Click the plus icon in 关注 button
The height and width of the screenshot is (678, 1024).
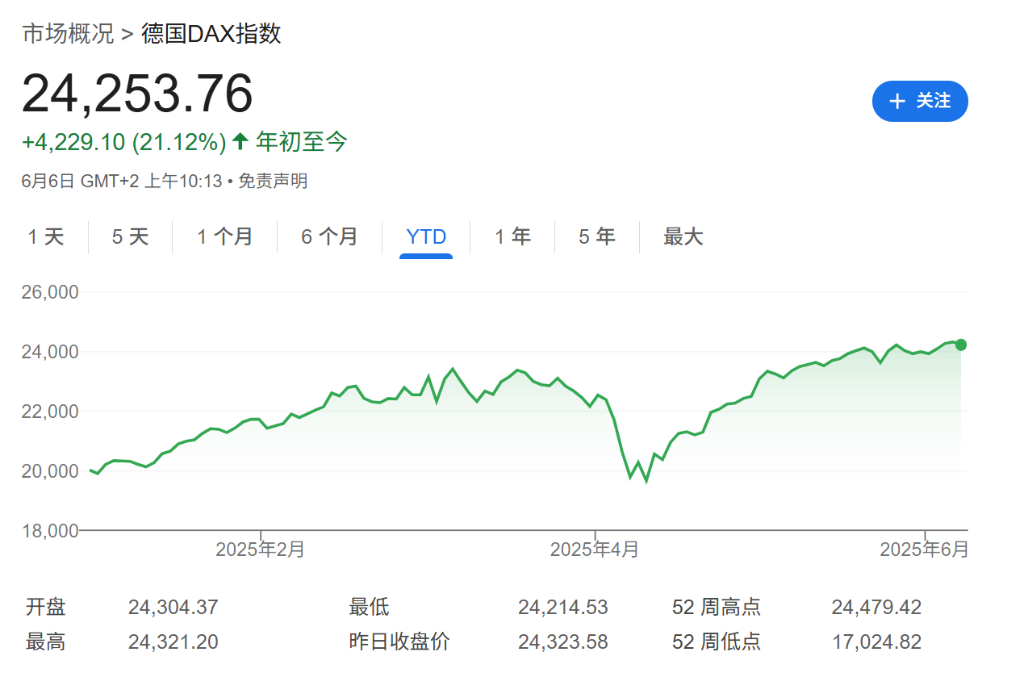click(x=897, y=101)
